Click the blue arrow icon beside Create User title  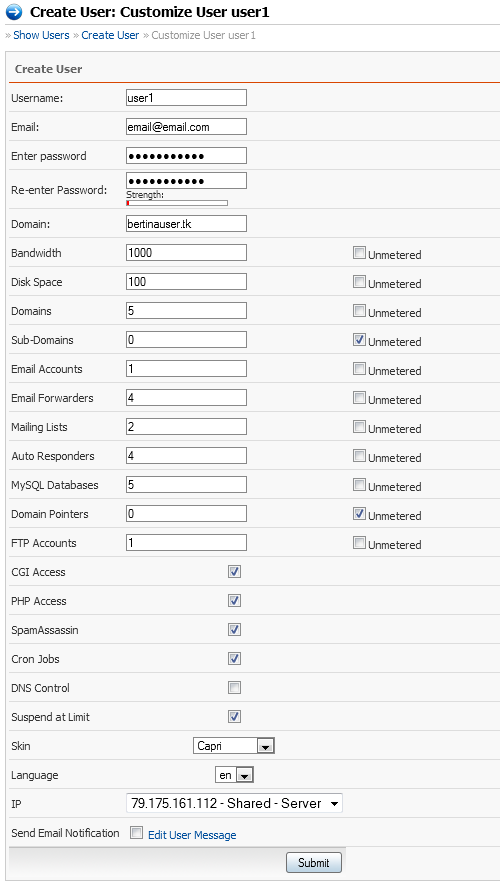point(13,12)
